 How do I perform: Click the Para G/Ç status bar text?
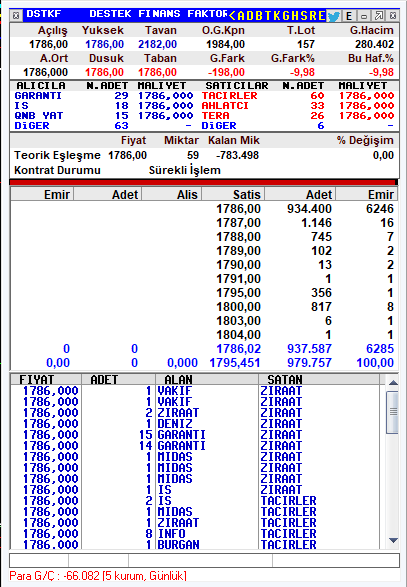tap(98, 575)
